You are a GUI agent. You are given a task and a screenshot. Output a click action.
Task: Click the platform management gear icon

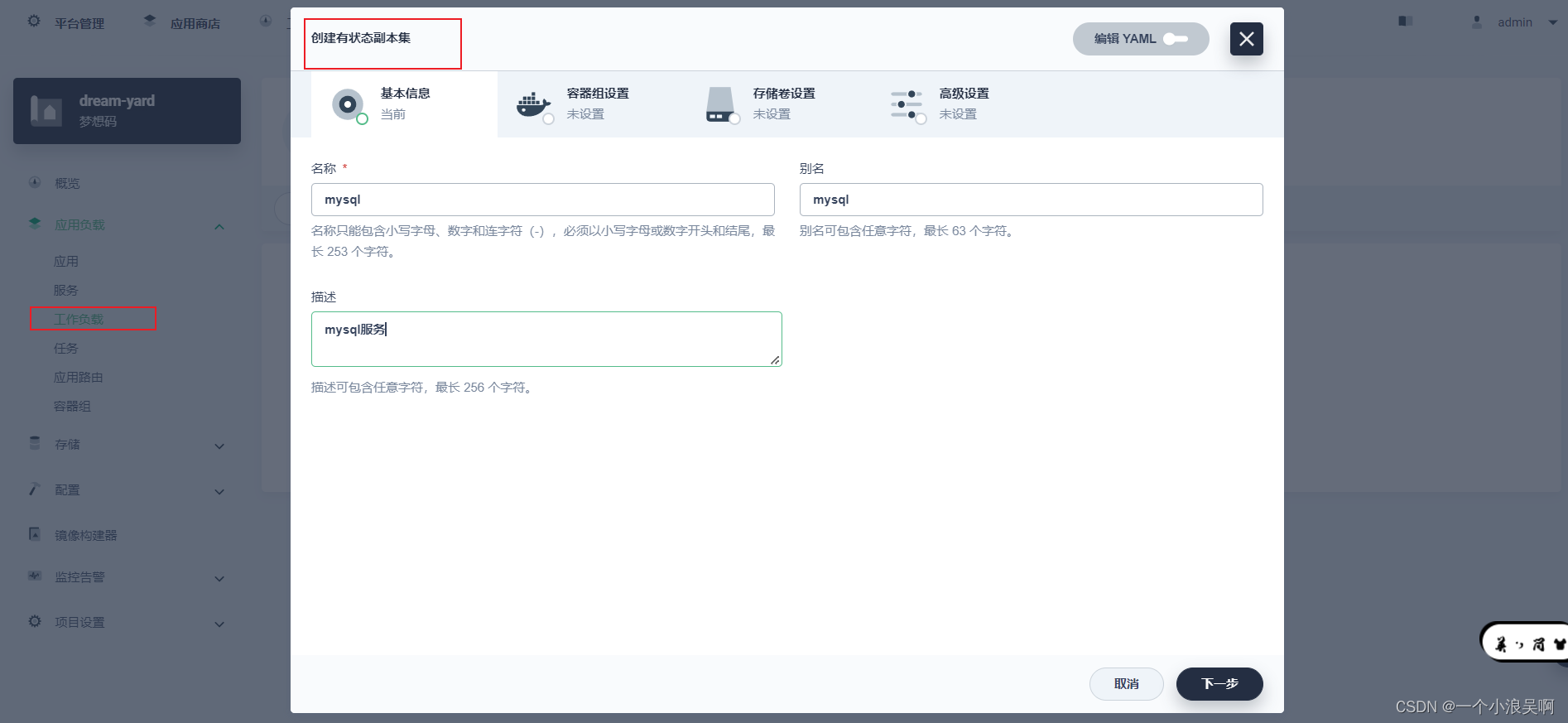[34, 21]
